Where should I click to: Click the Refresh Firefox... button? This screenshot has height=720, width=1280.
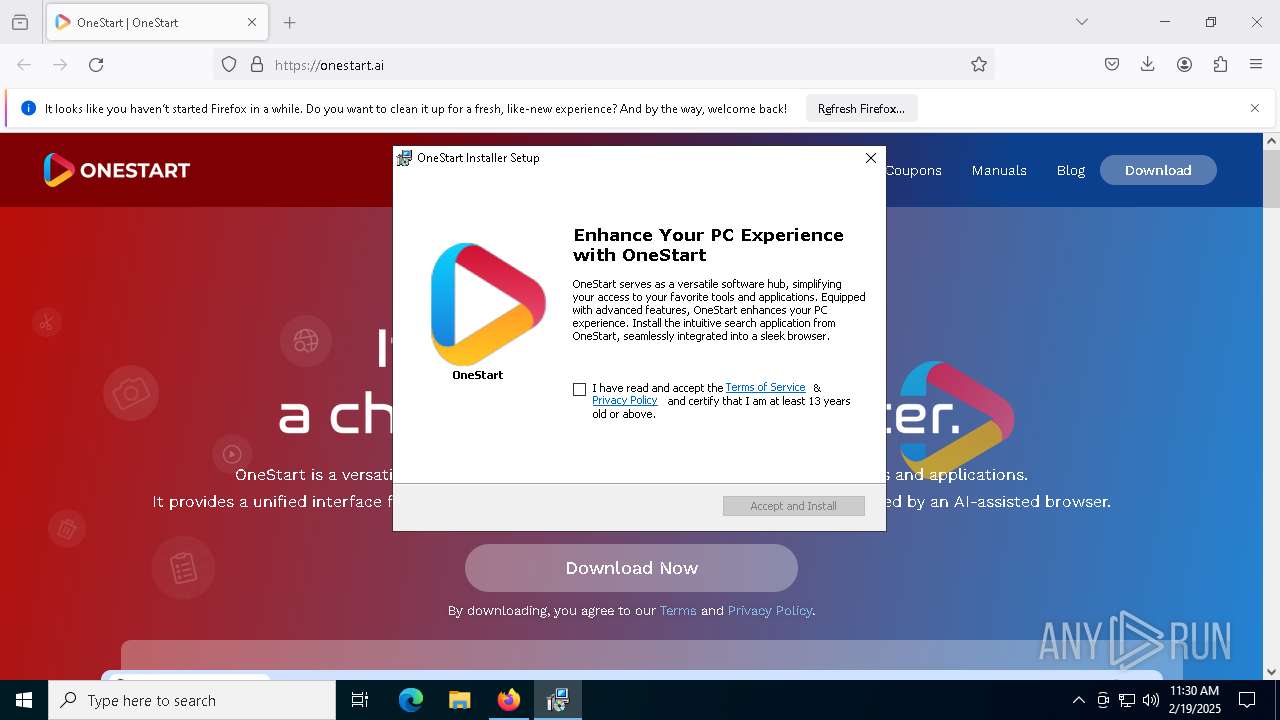(861, 109)
